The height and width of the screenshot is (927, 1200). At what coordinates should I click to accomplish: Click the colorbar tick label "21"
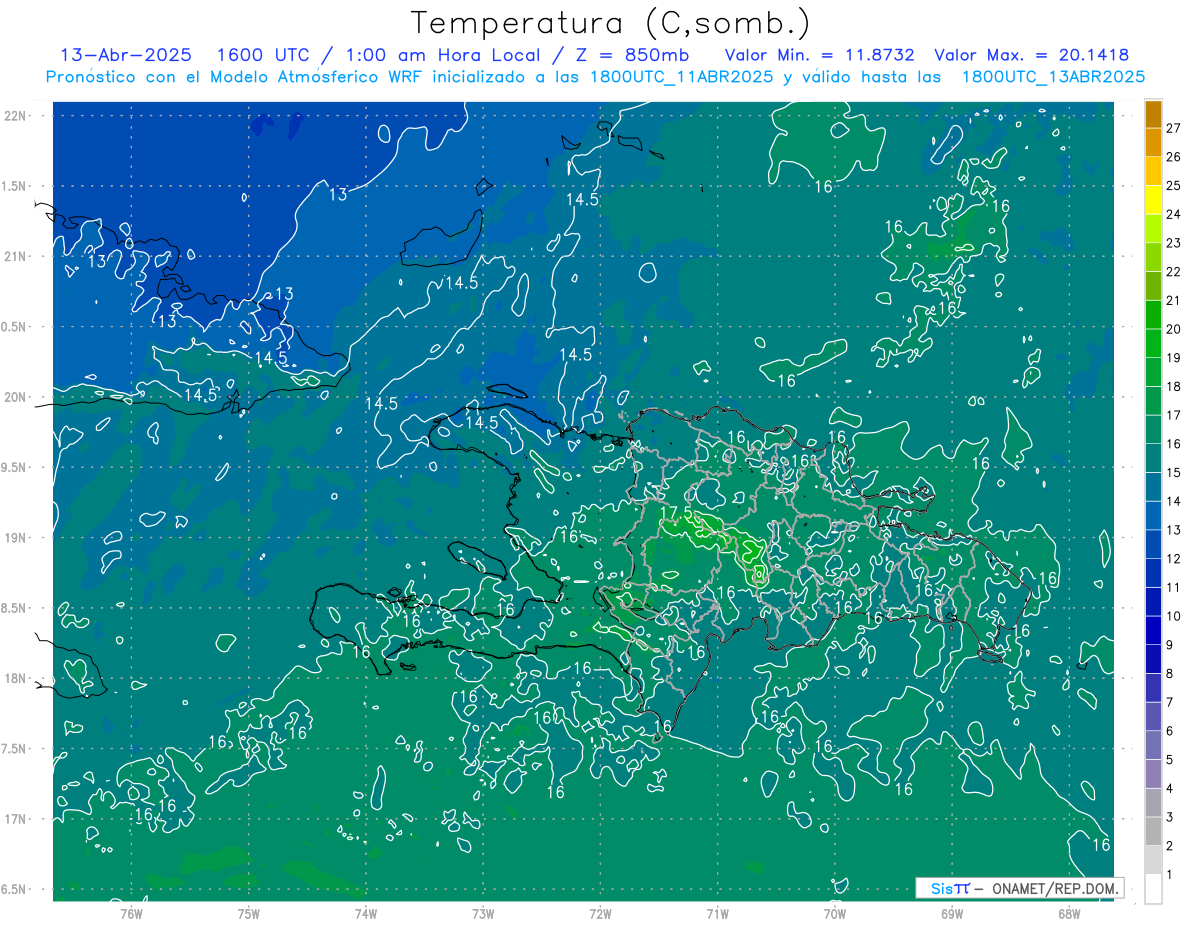click(1174, 301)
